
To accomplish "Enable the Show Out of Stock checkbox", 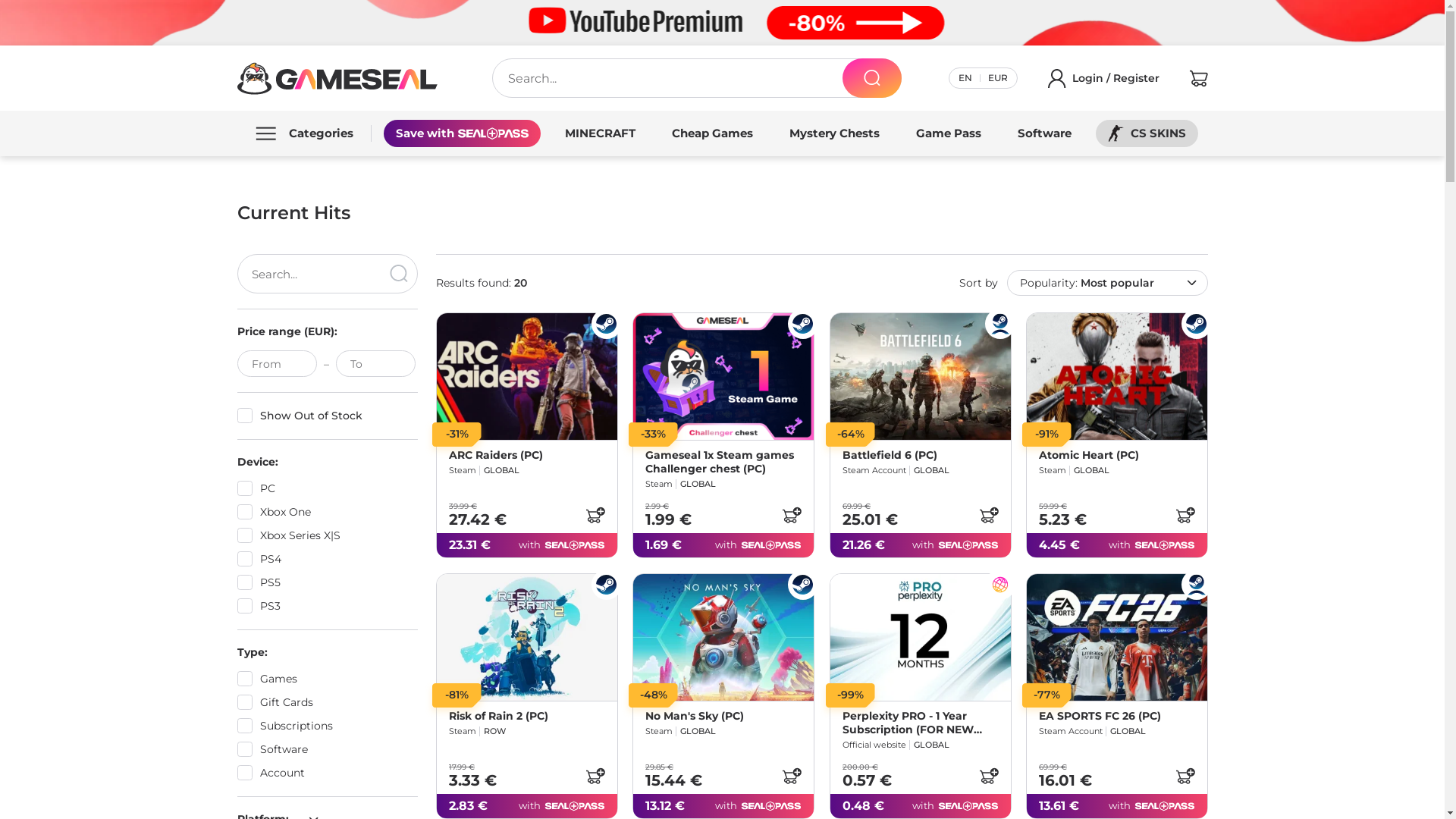I will [244, 416].
